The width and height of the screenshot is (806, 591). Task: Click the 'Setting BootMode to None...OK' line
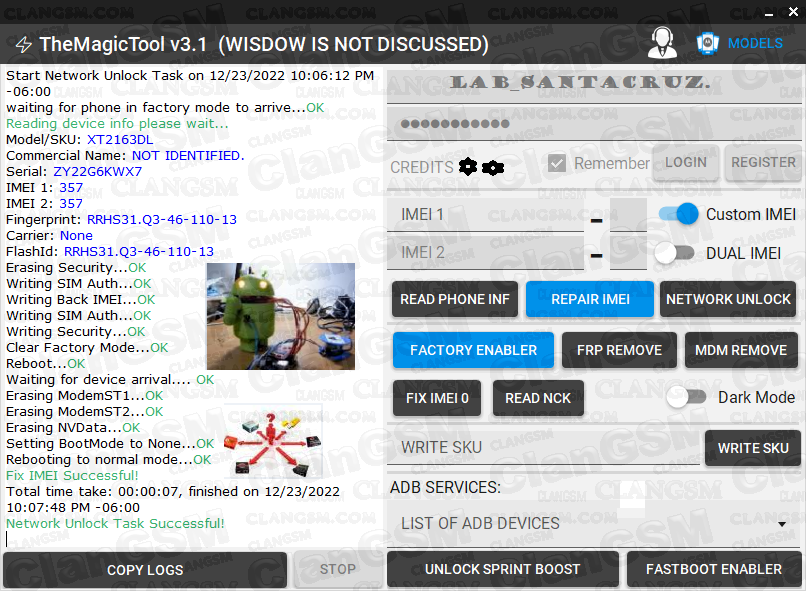pyautogui.click(x=110, y=444)
